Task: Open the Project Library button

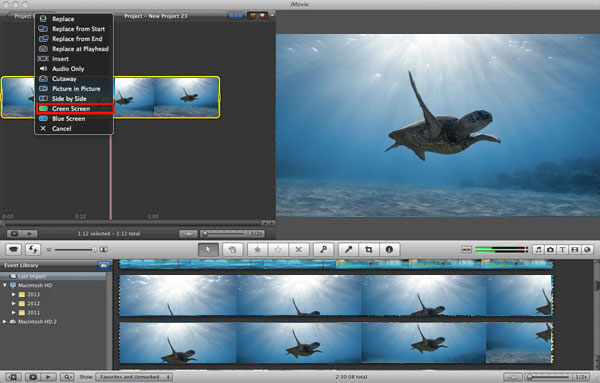Action: point(22,16)
